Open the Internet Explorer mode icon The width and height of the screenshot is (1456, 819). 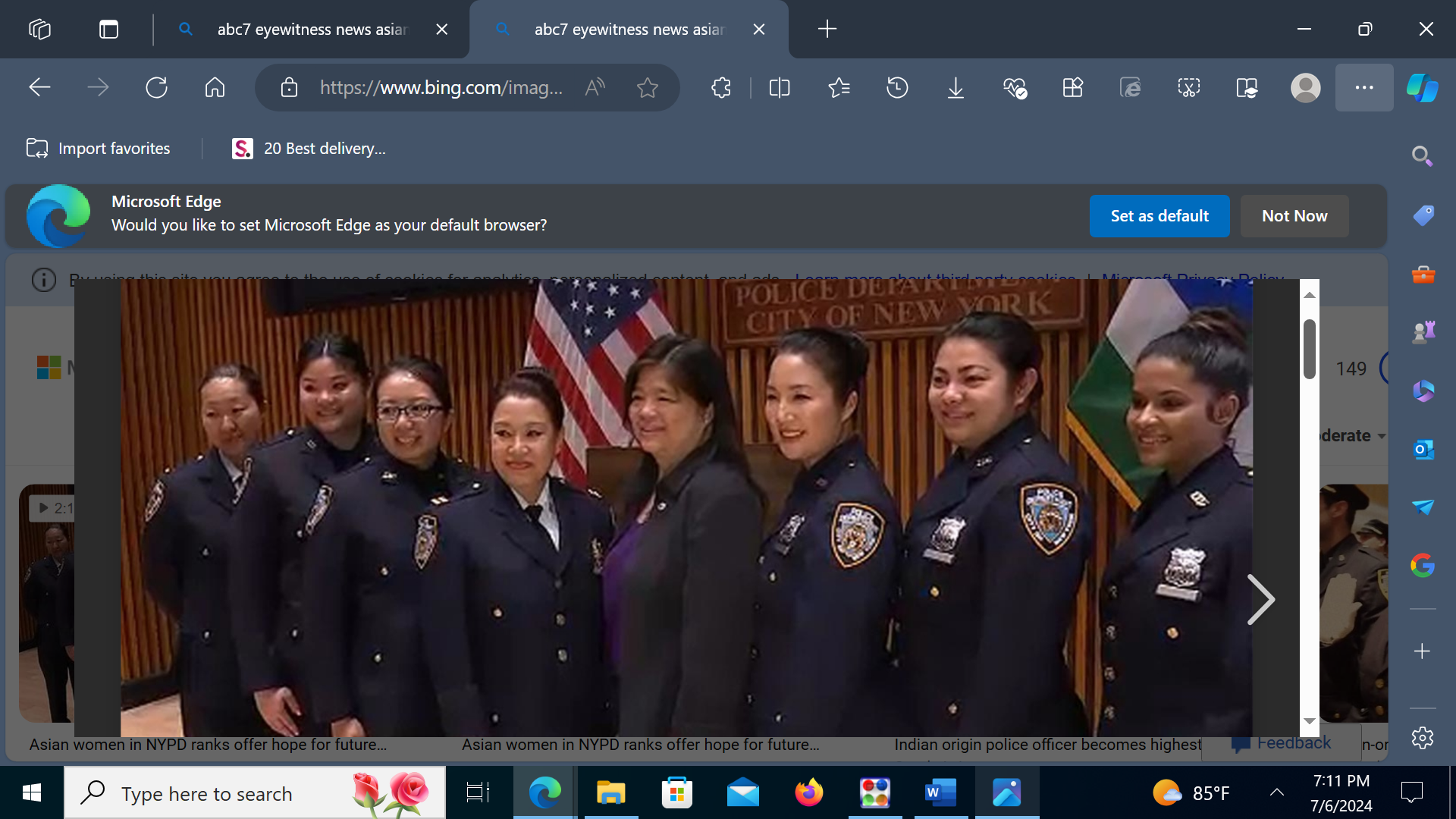click(1131, 88)
